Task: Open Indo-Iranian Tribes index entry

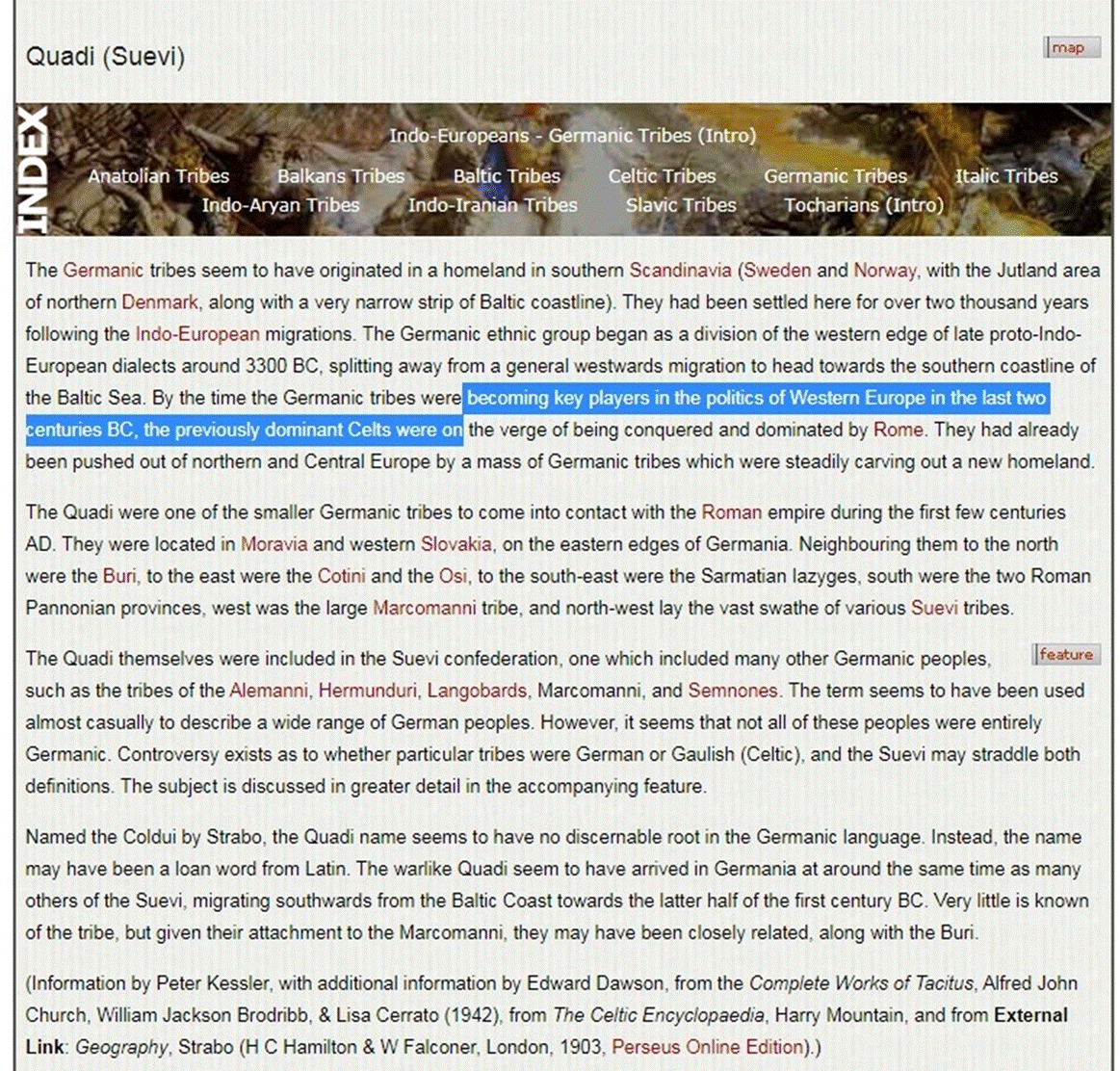Action: click(x=492, y=205)
